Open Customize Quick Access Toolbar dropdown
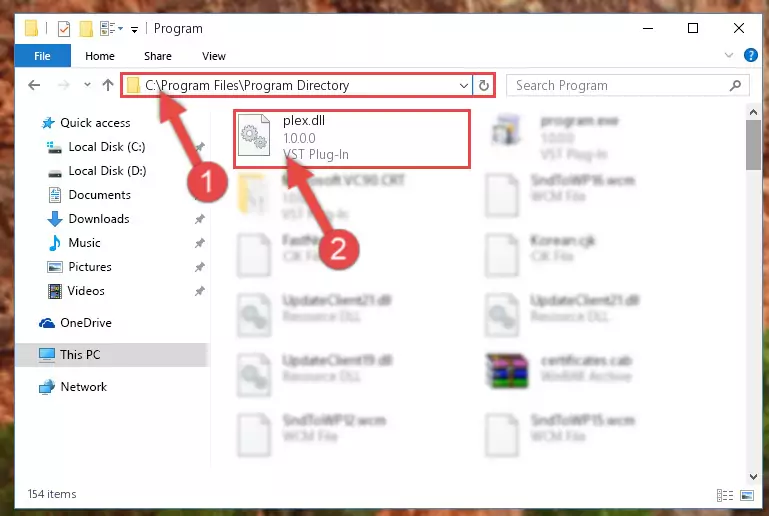The width and height of the screenshot is (769, 516). 134,30
